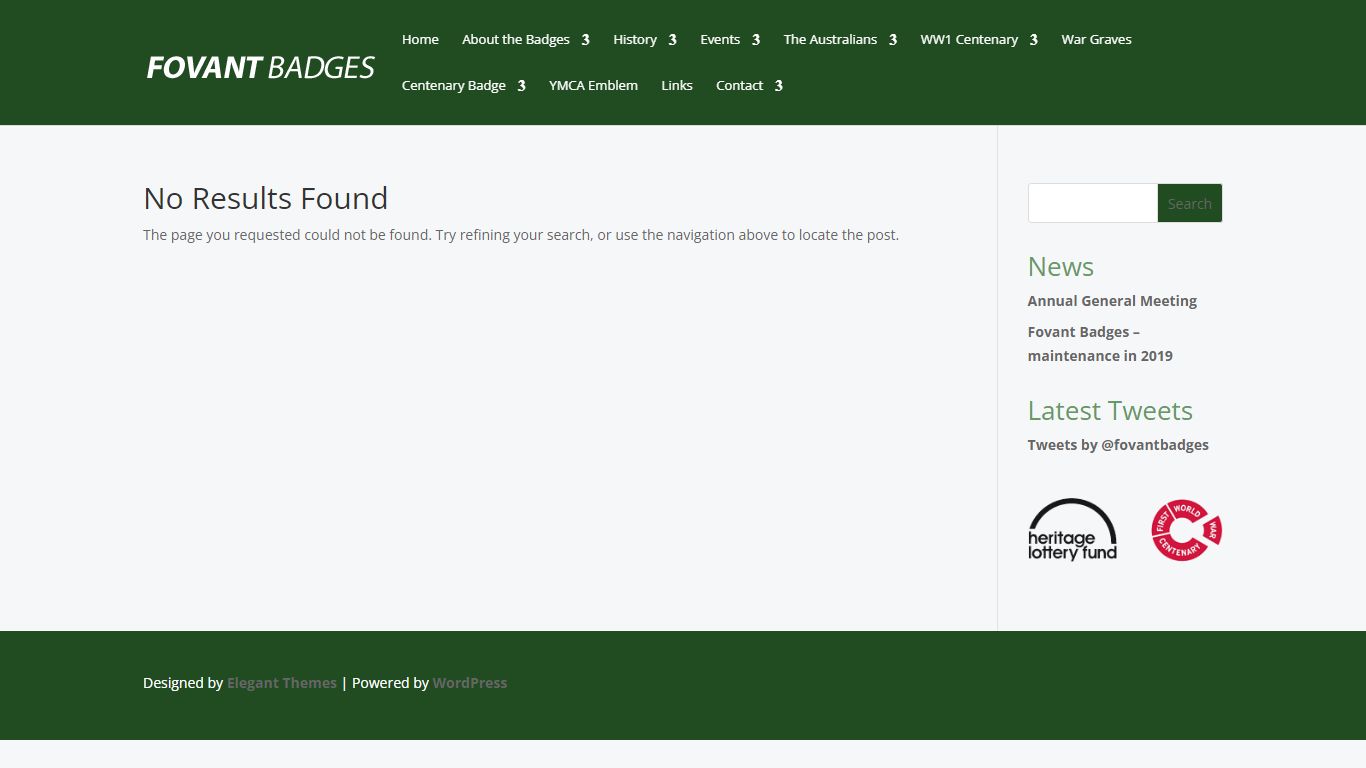Expand The Australians submenu arrow
The image size is (1366, 768).
coord(892,40)
